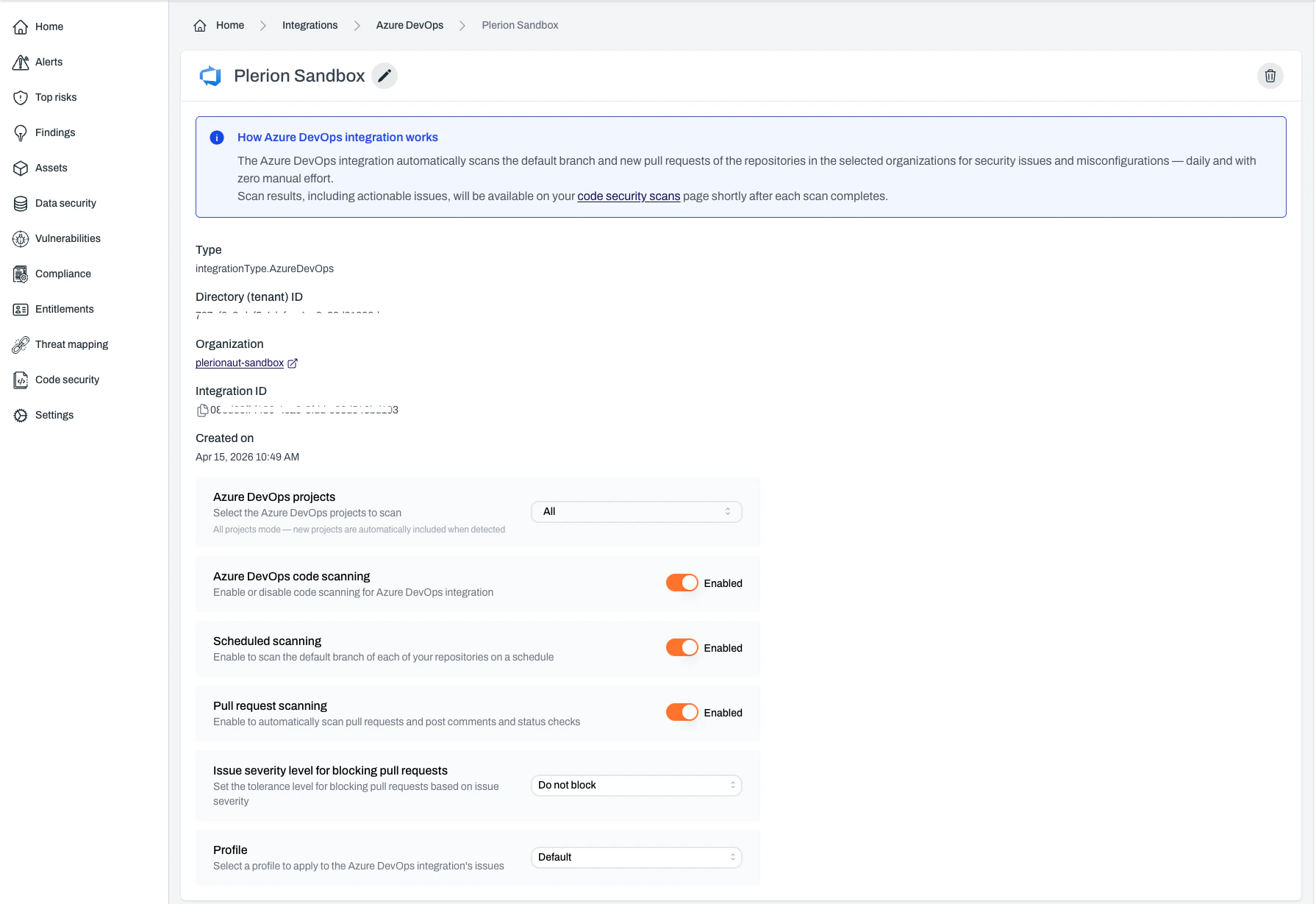This screenshot has height=904, width=1316.
Task: Disable Pull request scanning
Action: coord(682,712)
